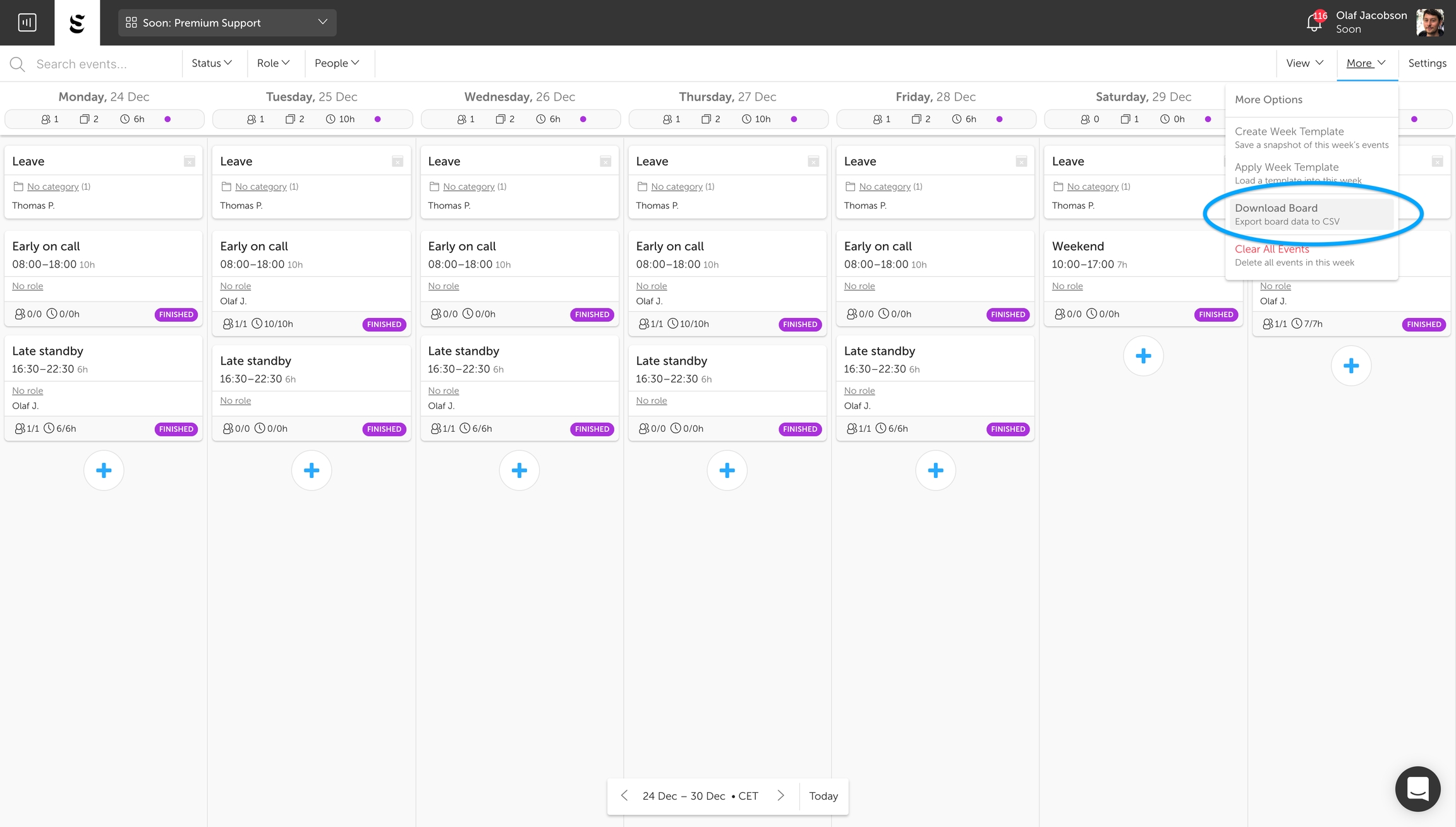
Task: Go to next week arrow
Action: coord(781,795)
